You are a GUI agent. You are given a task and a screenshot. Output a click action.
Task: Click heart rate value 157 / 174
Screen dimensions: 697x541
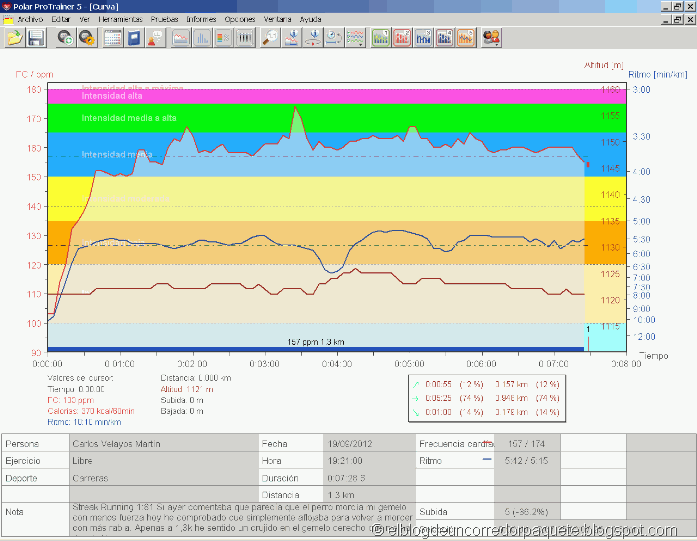pyautogui.click(x=527, y=444)
